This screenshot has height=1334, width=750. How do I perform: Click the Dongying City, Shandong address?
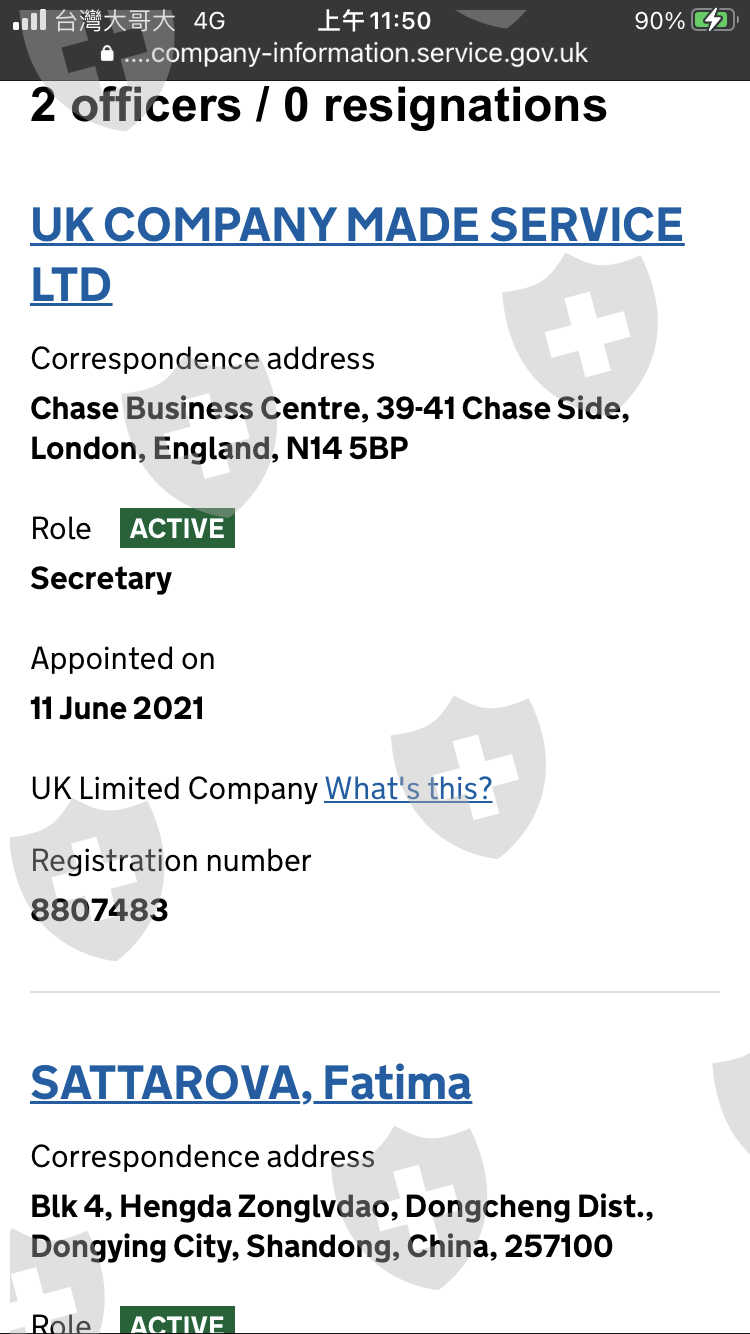coord(321,1227)
